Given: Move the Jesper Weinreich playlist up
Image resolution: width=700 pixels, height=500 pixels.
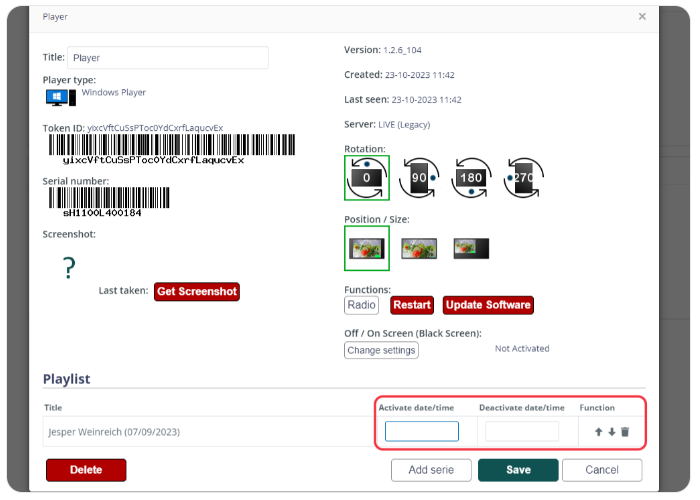Looking at the screenshot, I should point(598,432).
